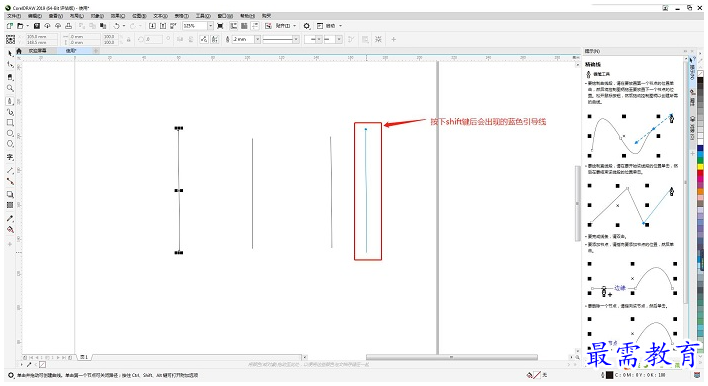
Task: Click the Import icon
Action: 152,26
